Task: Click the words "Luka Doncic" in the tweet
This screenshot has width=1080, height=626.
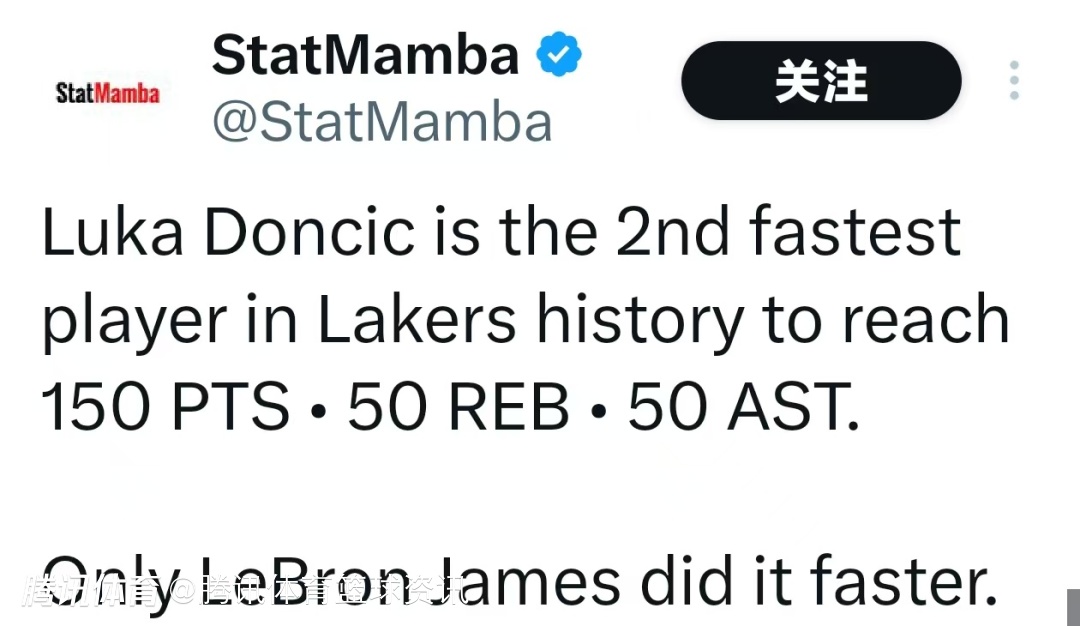Action: coord(228,233)
